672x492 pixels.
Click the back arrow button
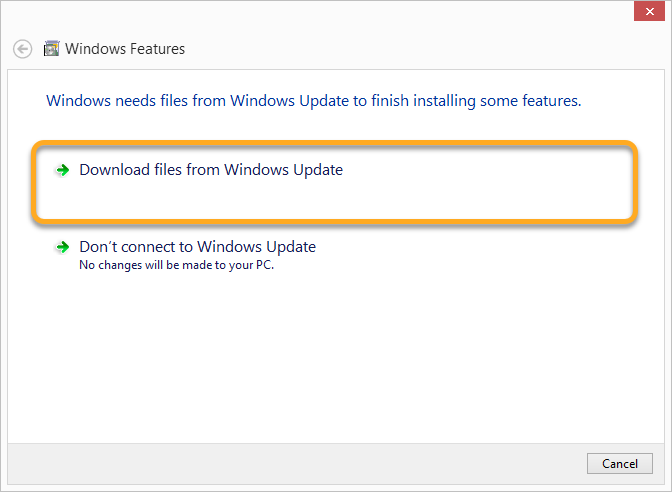point(22,49)
